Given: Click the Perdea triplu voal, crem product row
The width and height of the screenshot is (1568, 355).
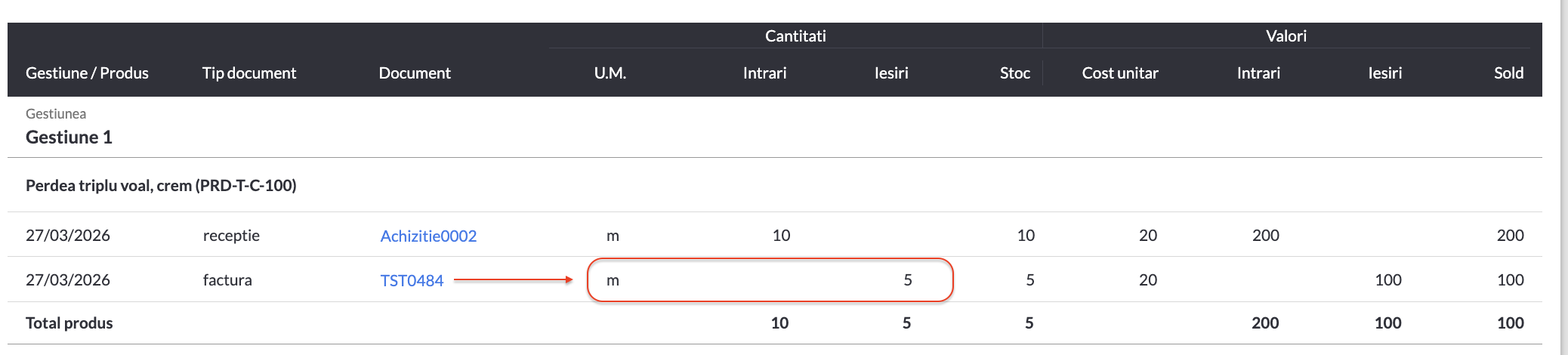Looking at the screenshot, I should (x=161, y=186).
